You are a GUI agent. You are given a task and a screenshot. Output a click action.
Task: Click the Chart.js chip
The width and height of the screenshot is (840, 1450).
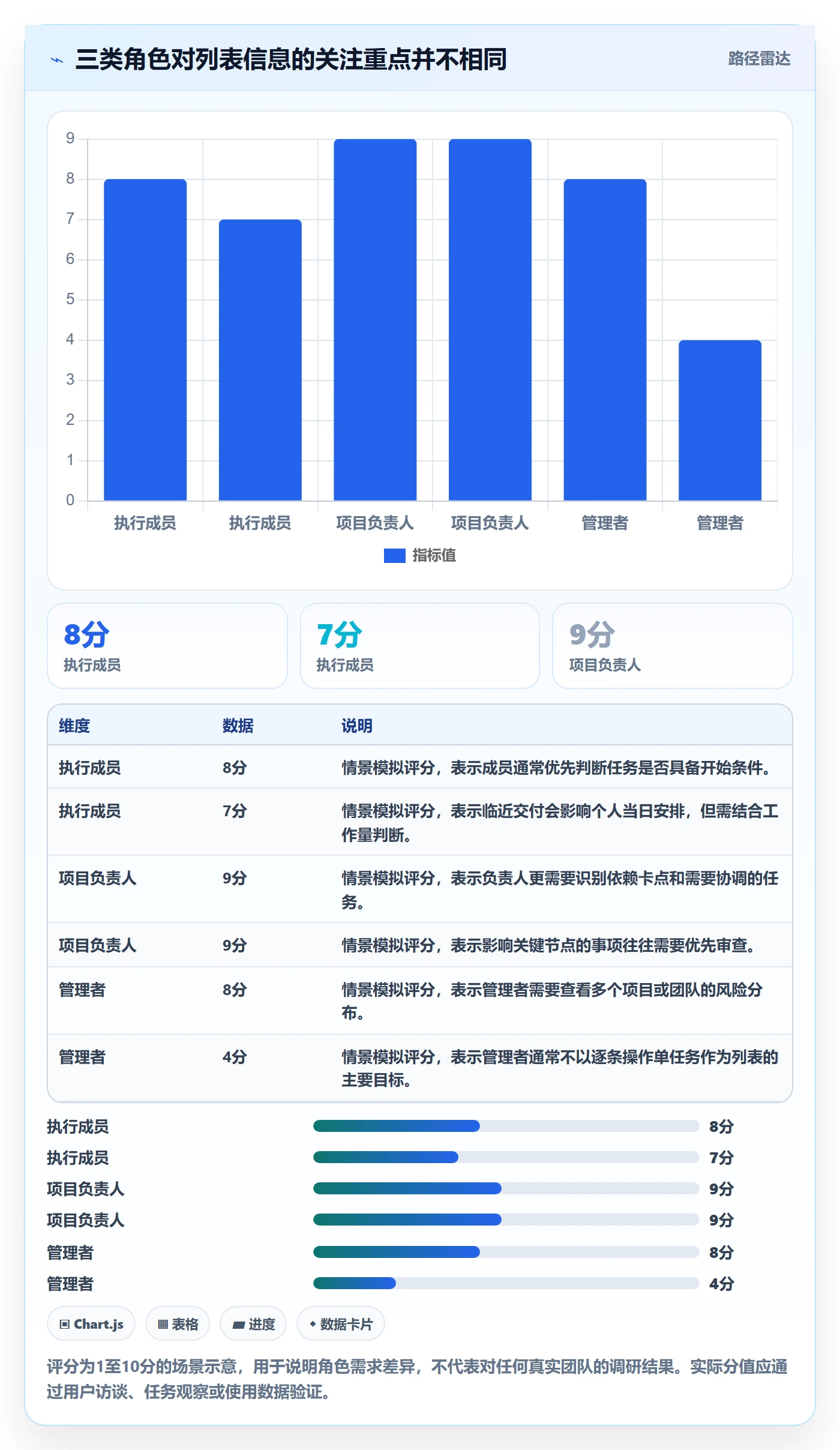(x=91, y=1323)
